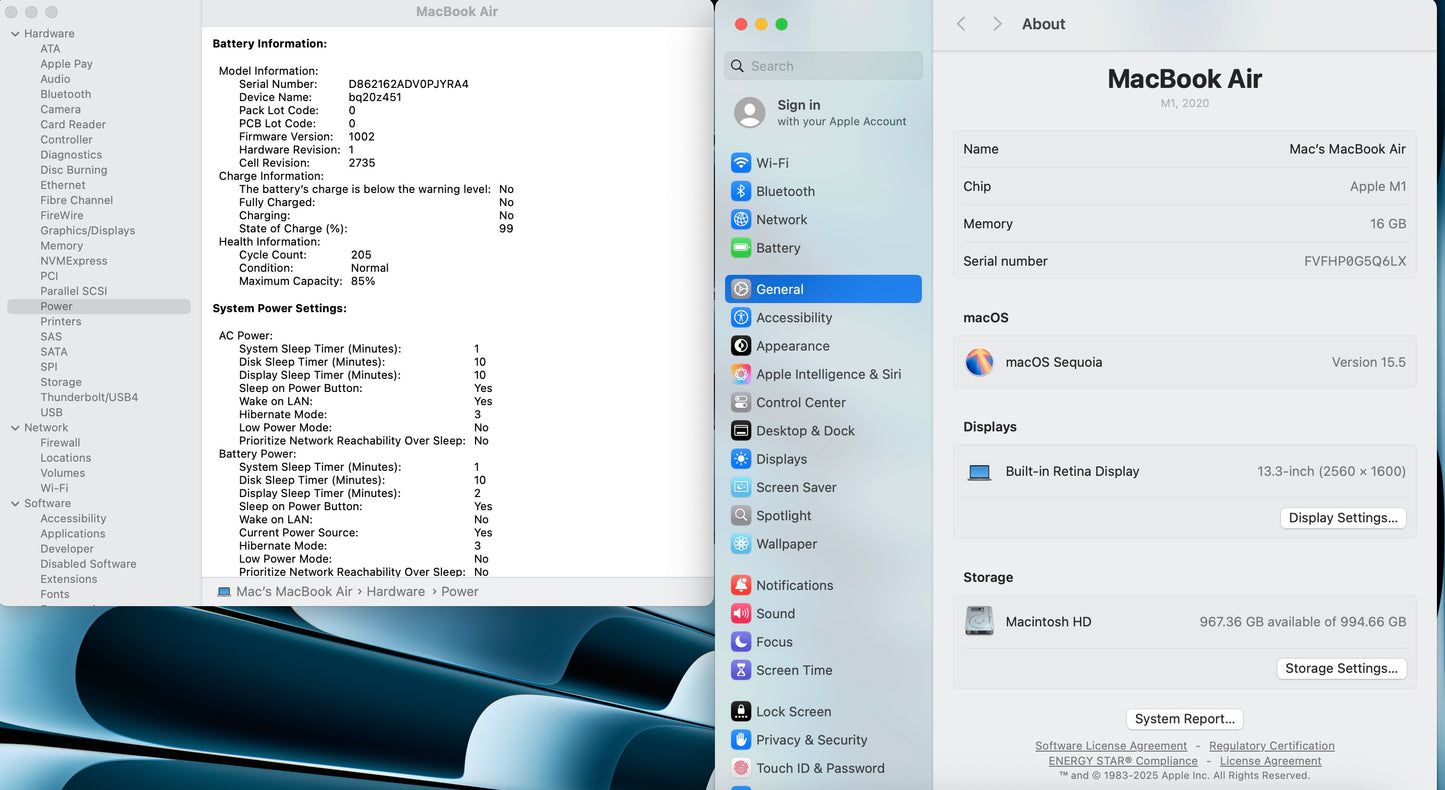Open the Accessibility icon in System Settings
Image resolution: width=1445 pixels, height=790 pixels.
pos(741,318)
